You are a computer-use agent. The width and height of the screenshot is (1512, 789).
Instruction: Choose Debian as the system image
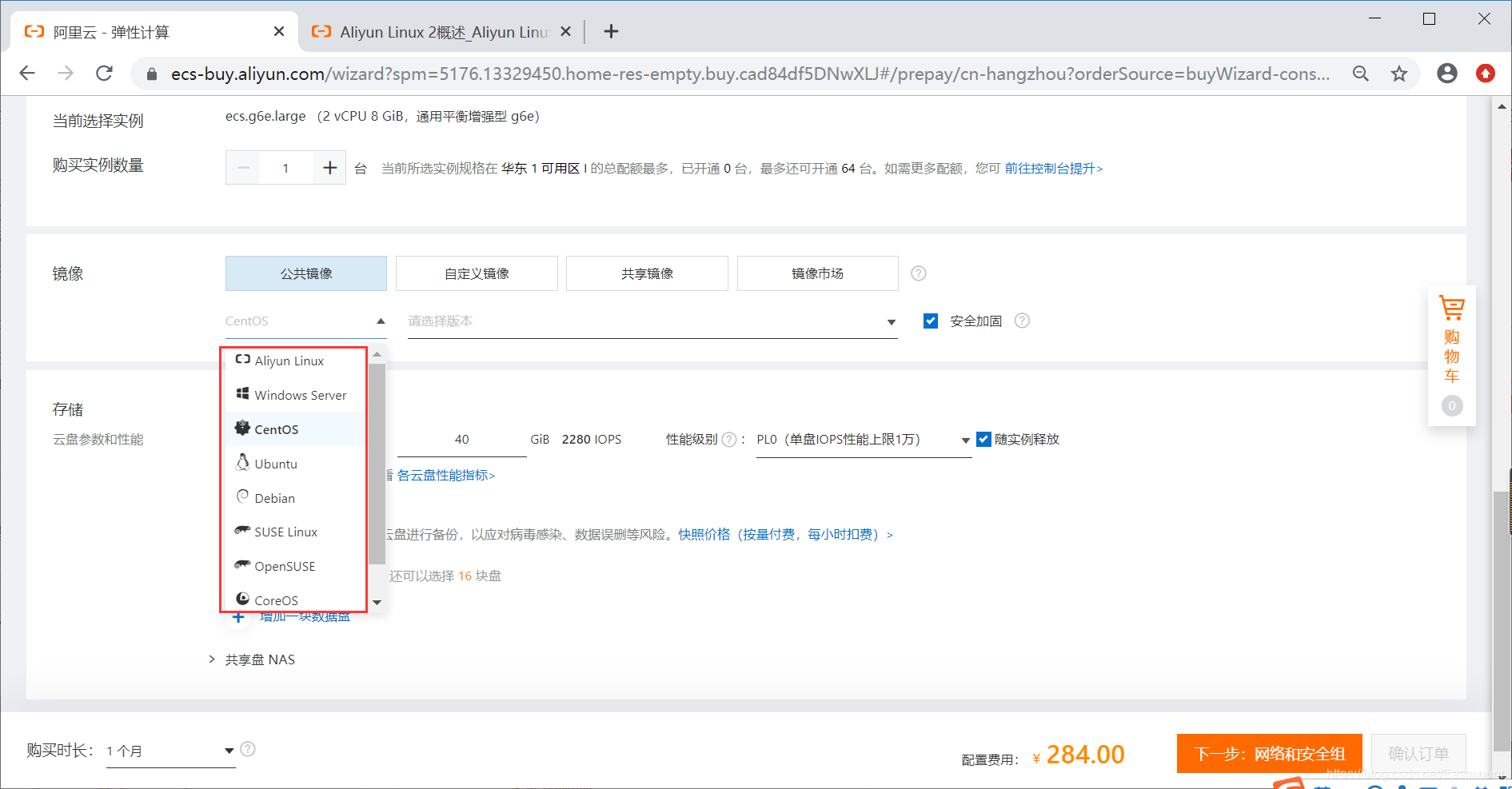(273, 498)
